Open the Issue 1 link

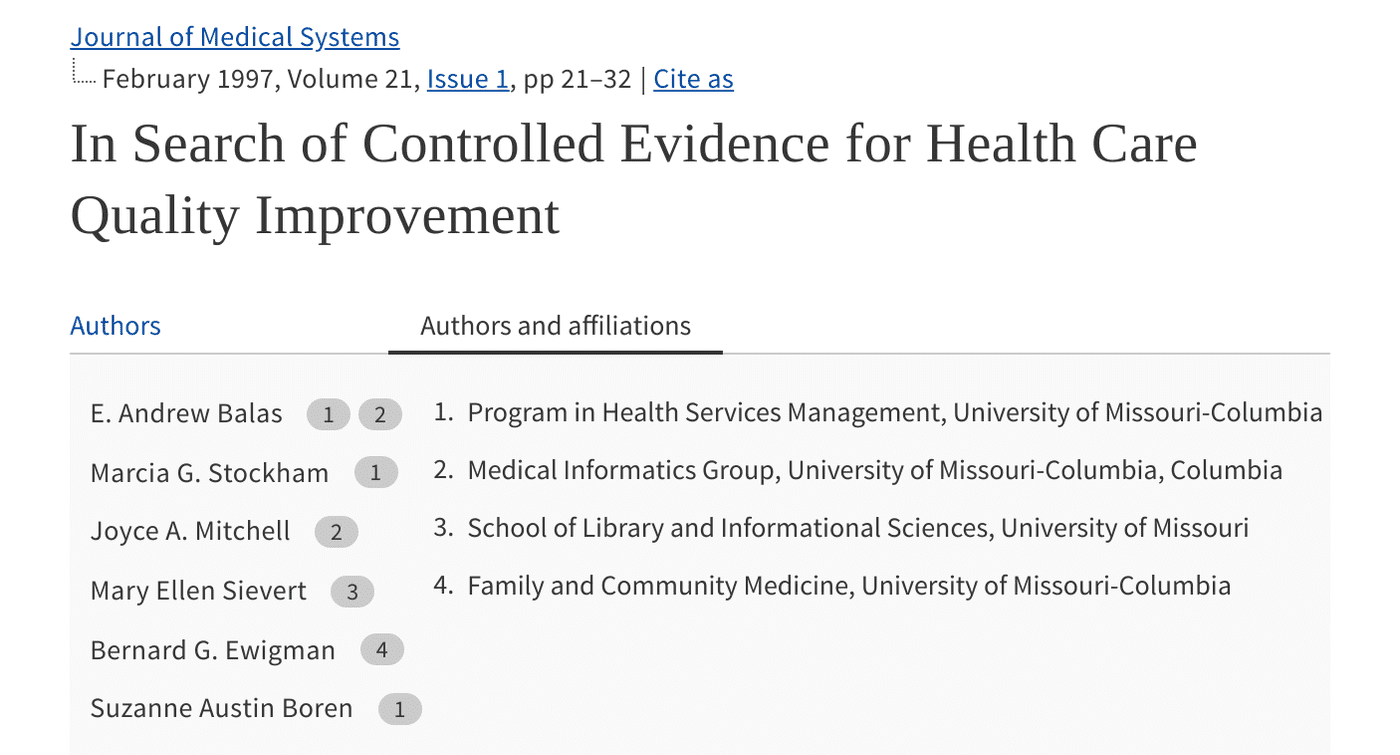pos(467,79)
